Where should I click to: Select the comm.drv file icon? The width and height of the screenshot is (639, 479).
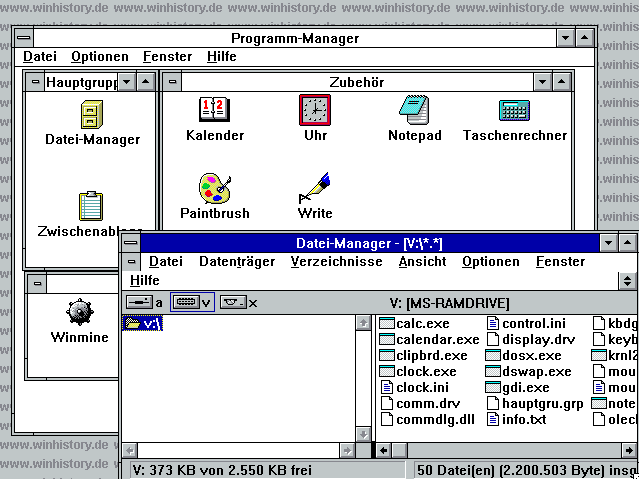[387, 404]
